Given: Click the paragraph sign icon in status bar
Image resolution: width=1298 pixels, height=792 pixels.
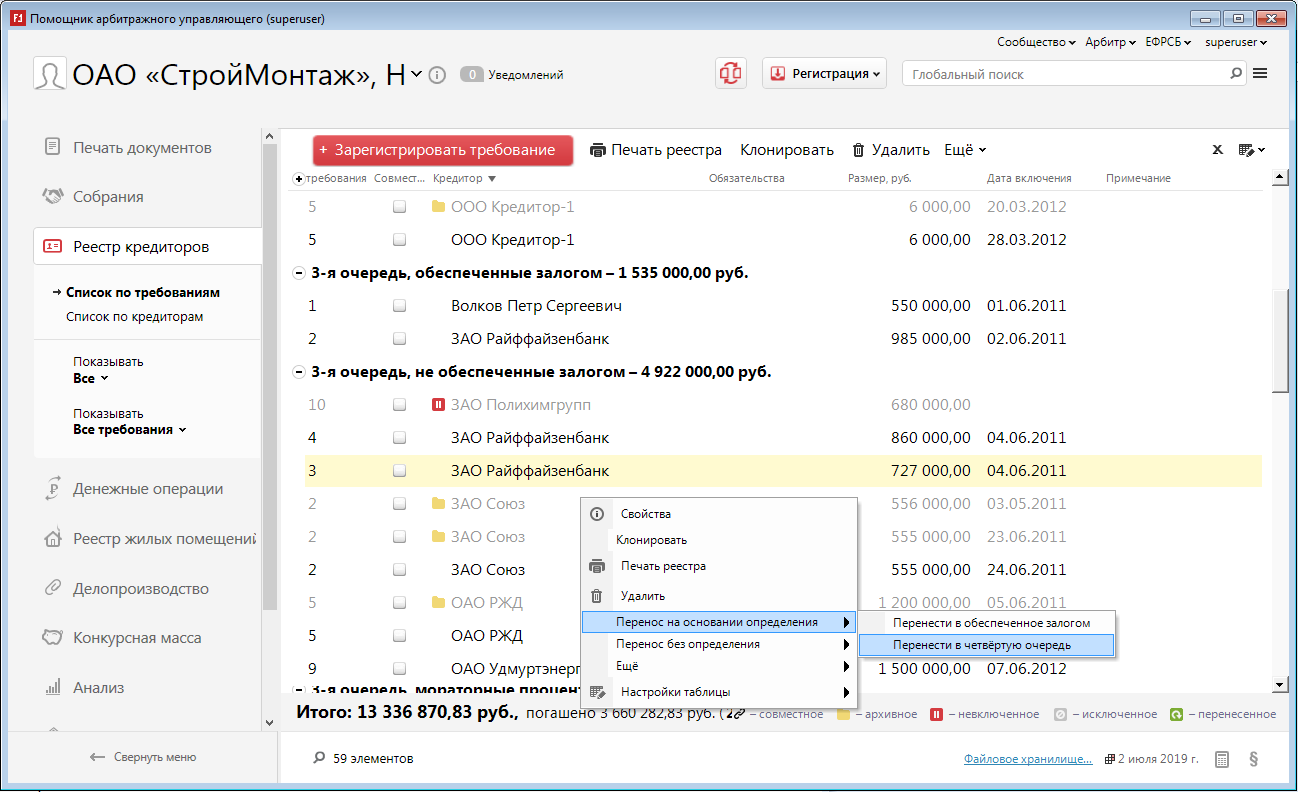Looking at the screenshot, I should [x=1254, y=759].
